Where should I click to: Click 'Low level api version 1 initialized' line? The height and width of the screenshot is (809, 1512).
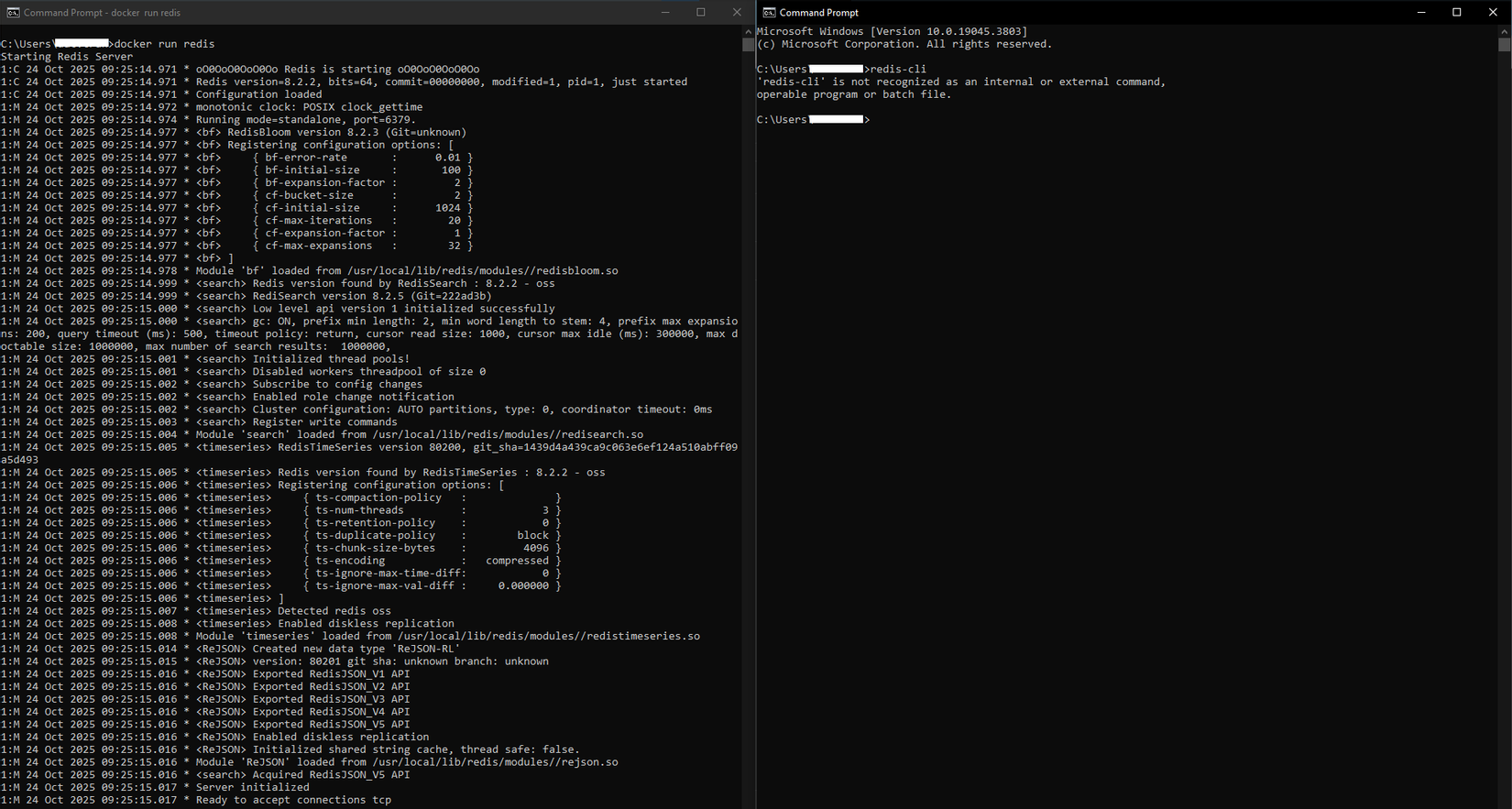point(278,309)
